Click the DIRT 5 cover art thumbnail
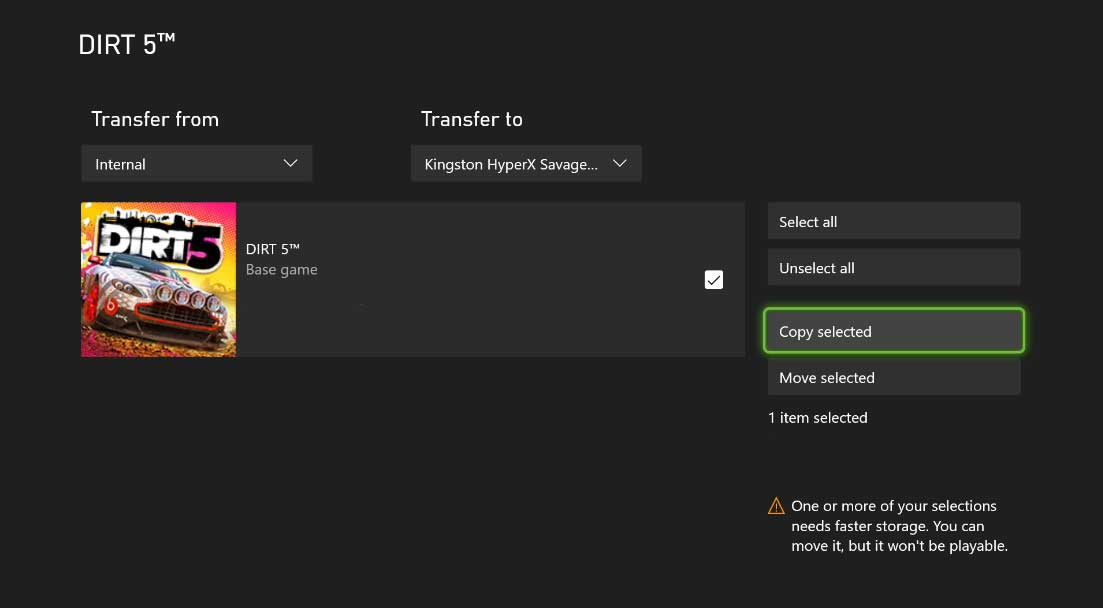1103x608 pixels. [158, 279]
